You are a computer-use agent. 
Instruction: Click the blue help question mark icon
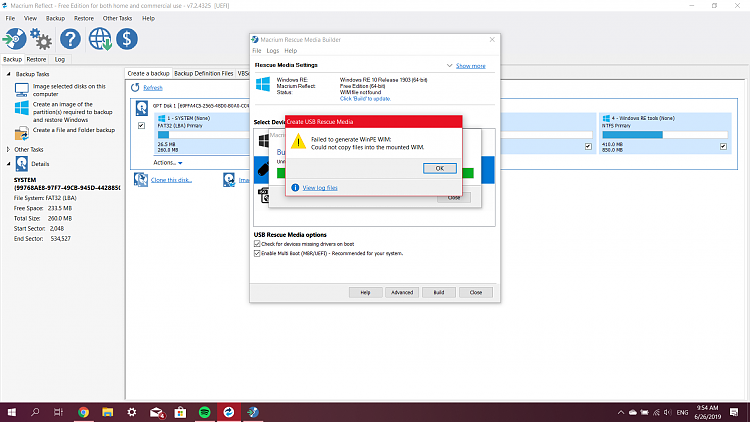click(70, 39)
